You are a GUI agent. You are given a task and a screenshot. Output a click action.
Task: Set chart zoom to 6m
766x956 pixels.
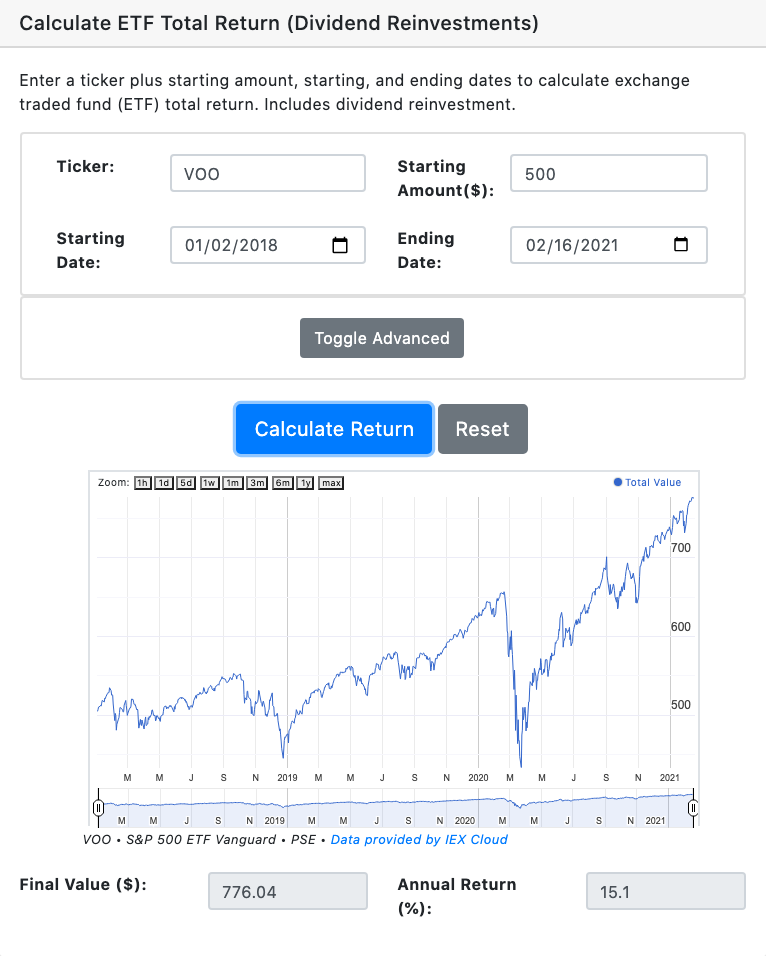pos(282,483)
